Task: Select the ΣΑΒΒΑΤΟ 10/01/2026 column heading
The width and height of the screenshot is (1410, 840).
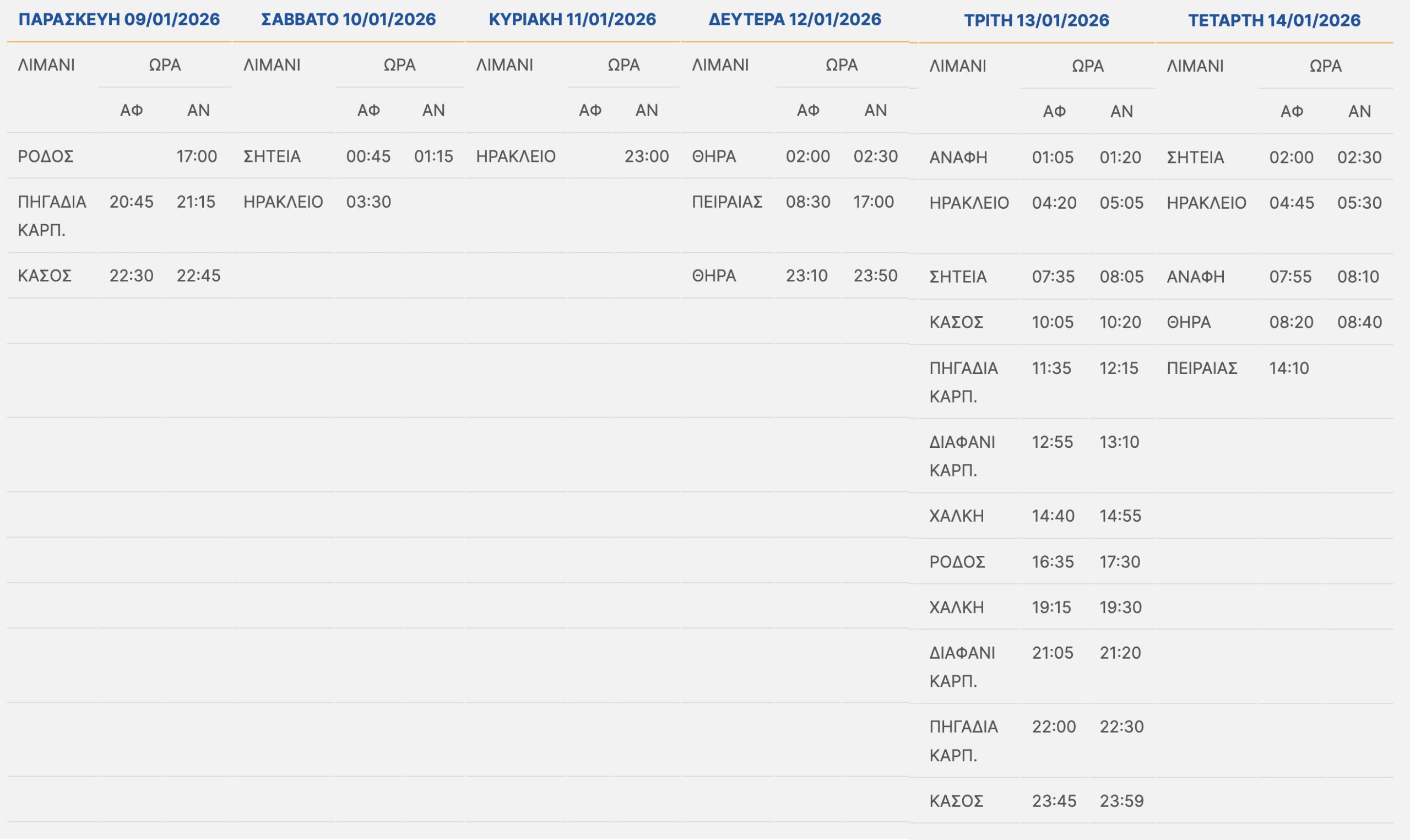Action: 349,19
